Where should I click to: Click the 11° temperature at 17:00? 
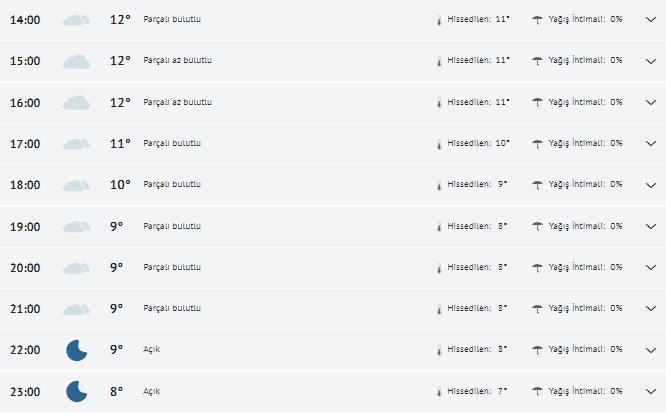click(120, 144)
